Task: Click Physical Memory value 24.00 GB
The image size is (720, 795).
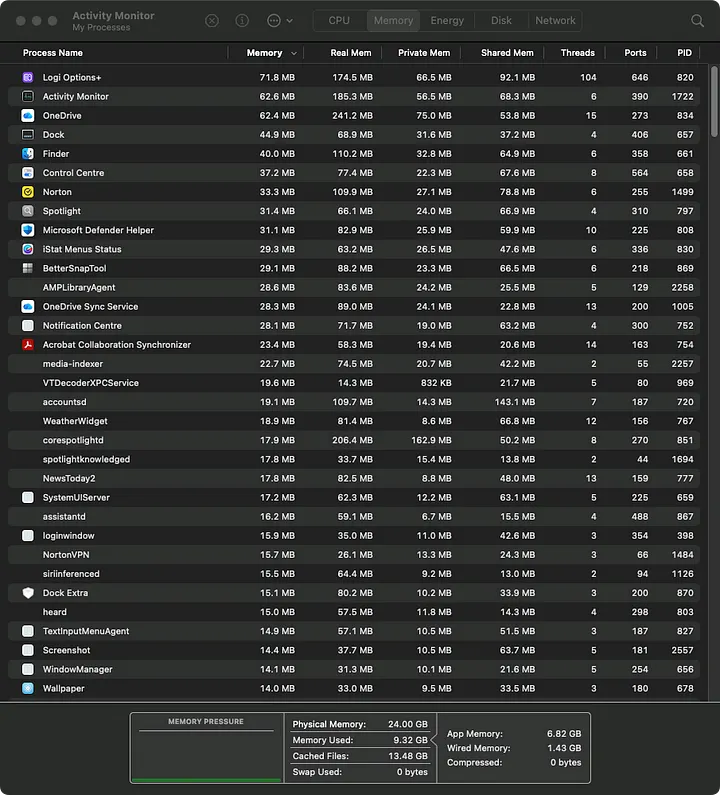Action: point(408,724)
